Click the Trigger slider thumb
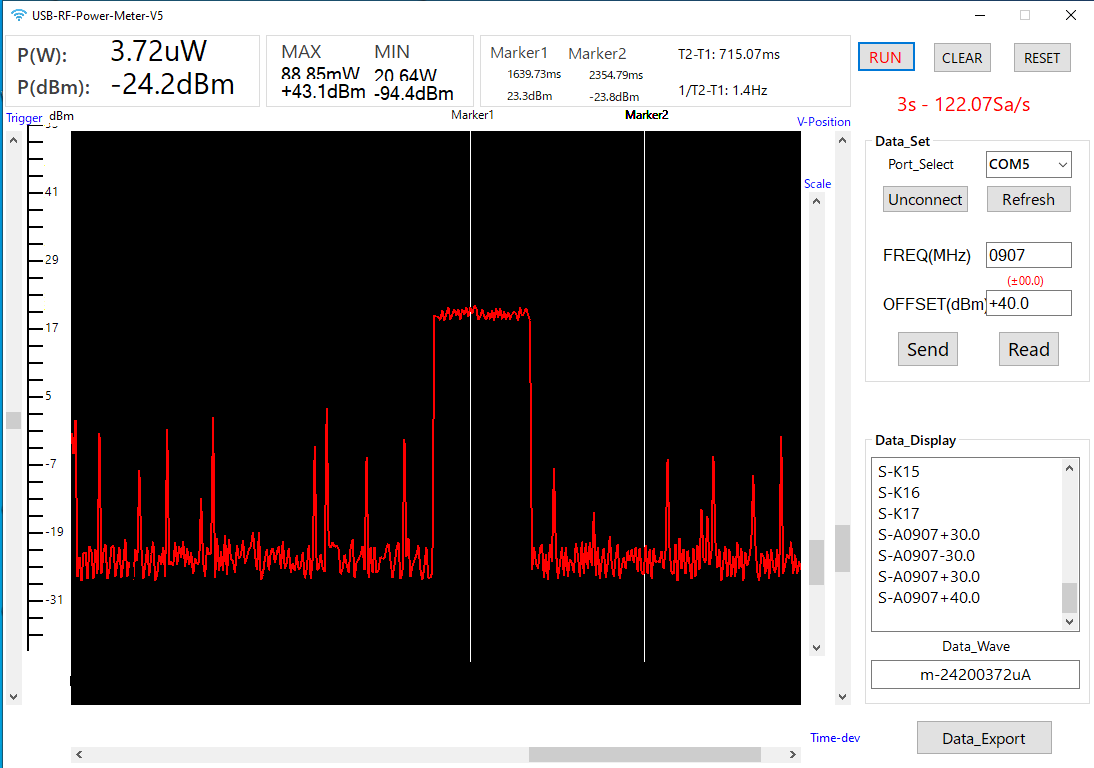The width and height of the screenshot is (1094, 768). 13,420
